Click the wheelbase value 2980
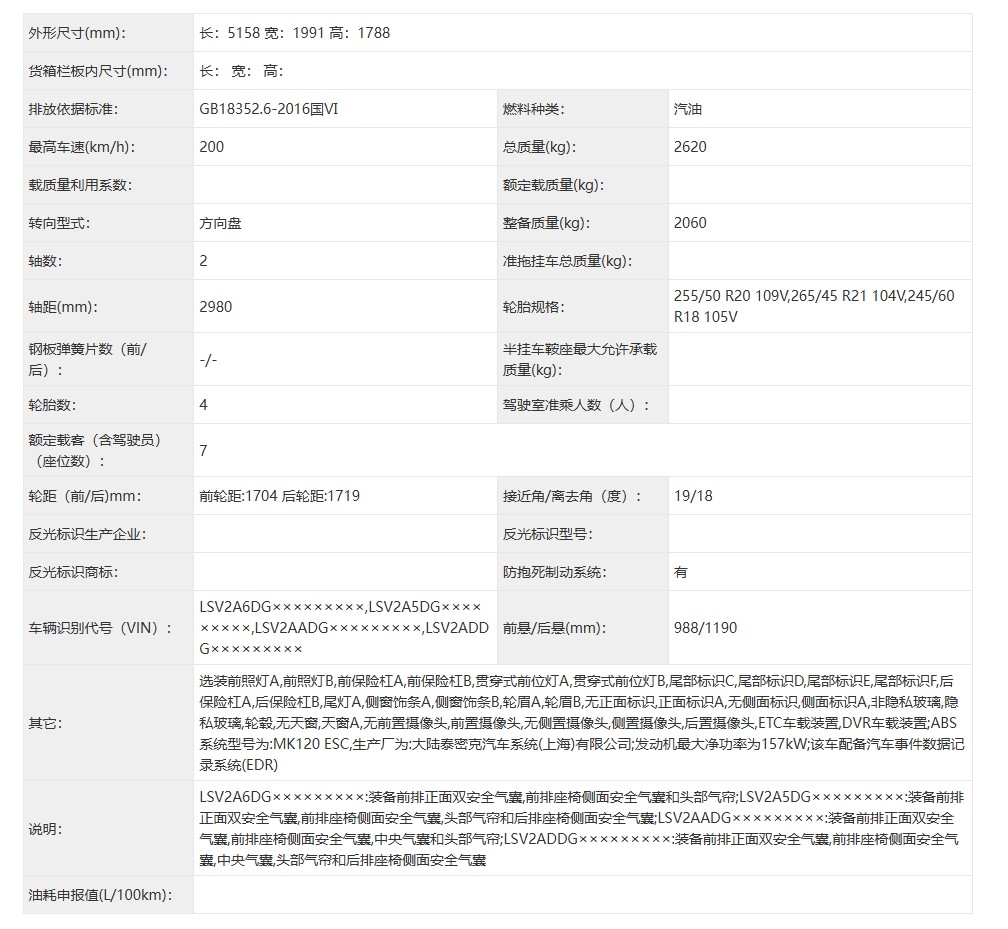 (216, 307)
